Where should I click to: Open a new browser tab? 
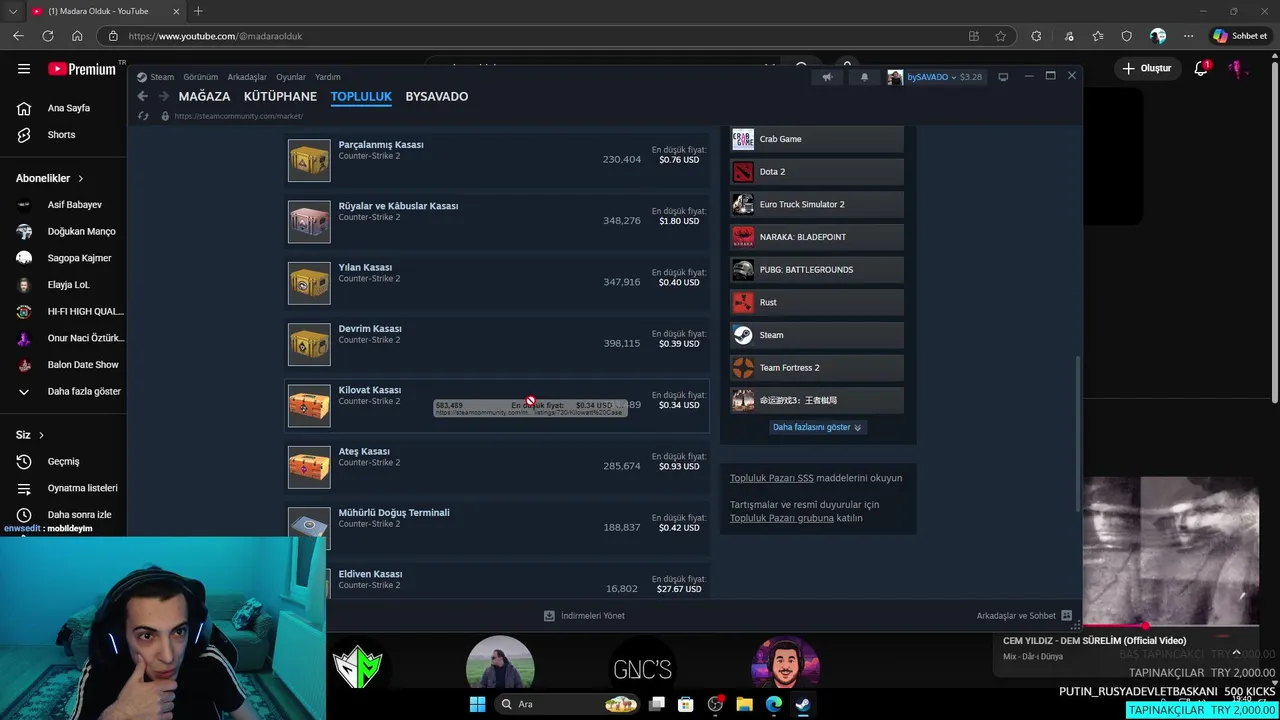point(198,11)
